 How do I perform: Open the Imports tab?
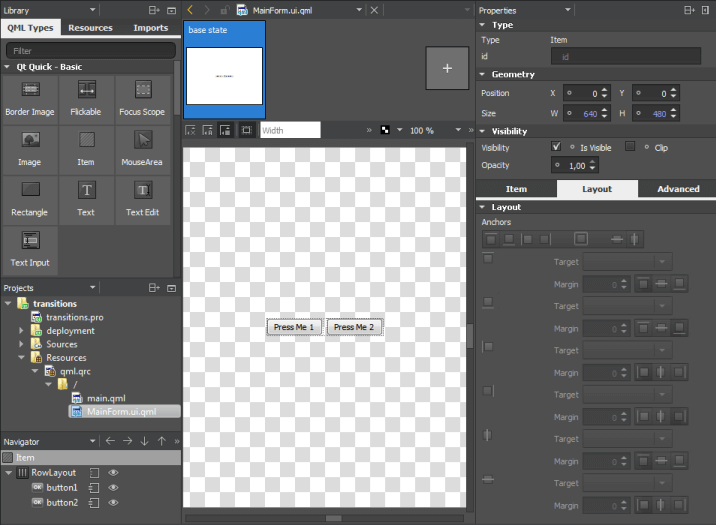(x=151, y=28)
